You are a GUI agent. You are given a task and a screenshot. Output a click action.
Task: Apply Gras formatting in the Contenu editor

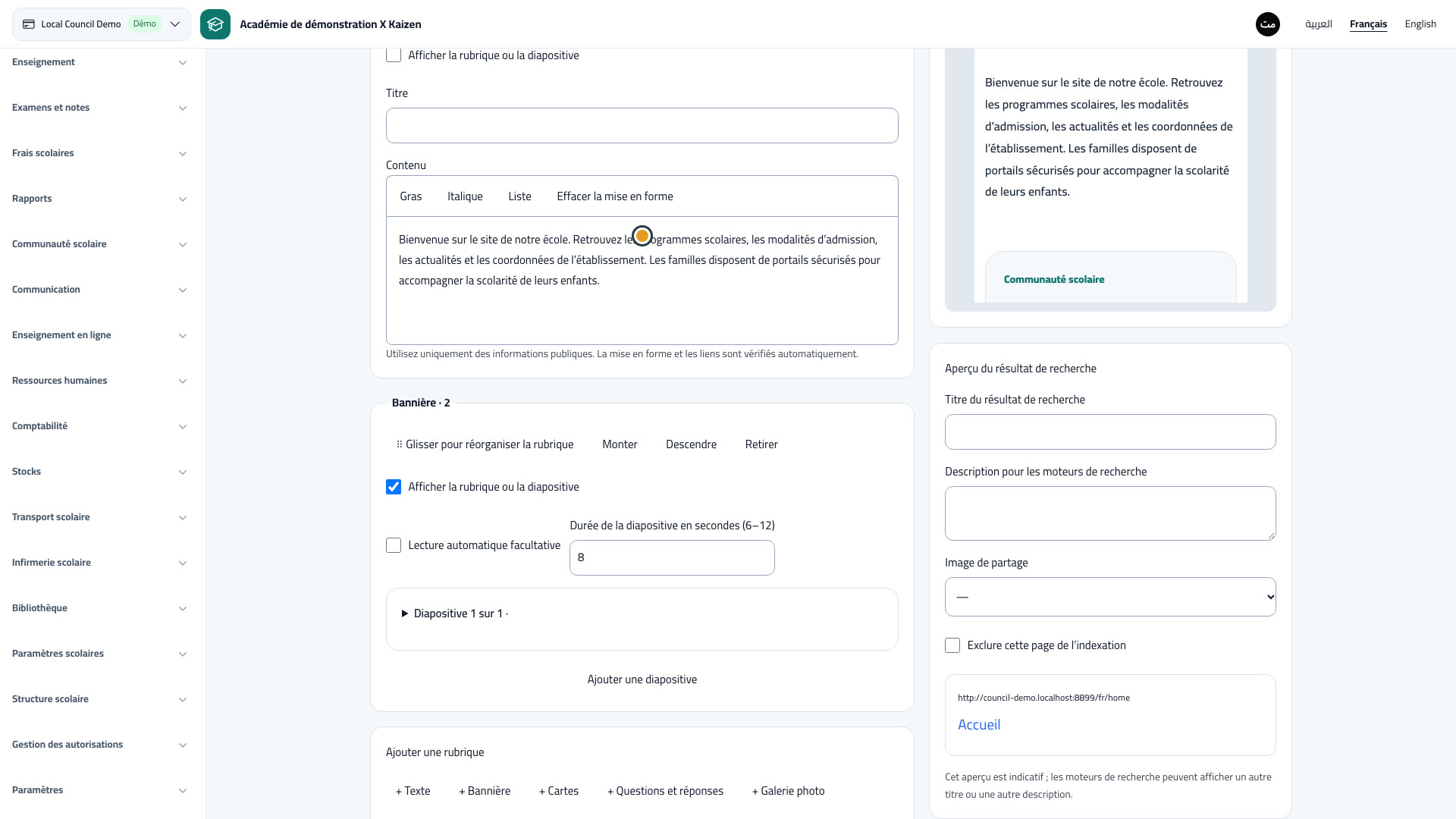coord(411,196)
